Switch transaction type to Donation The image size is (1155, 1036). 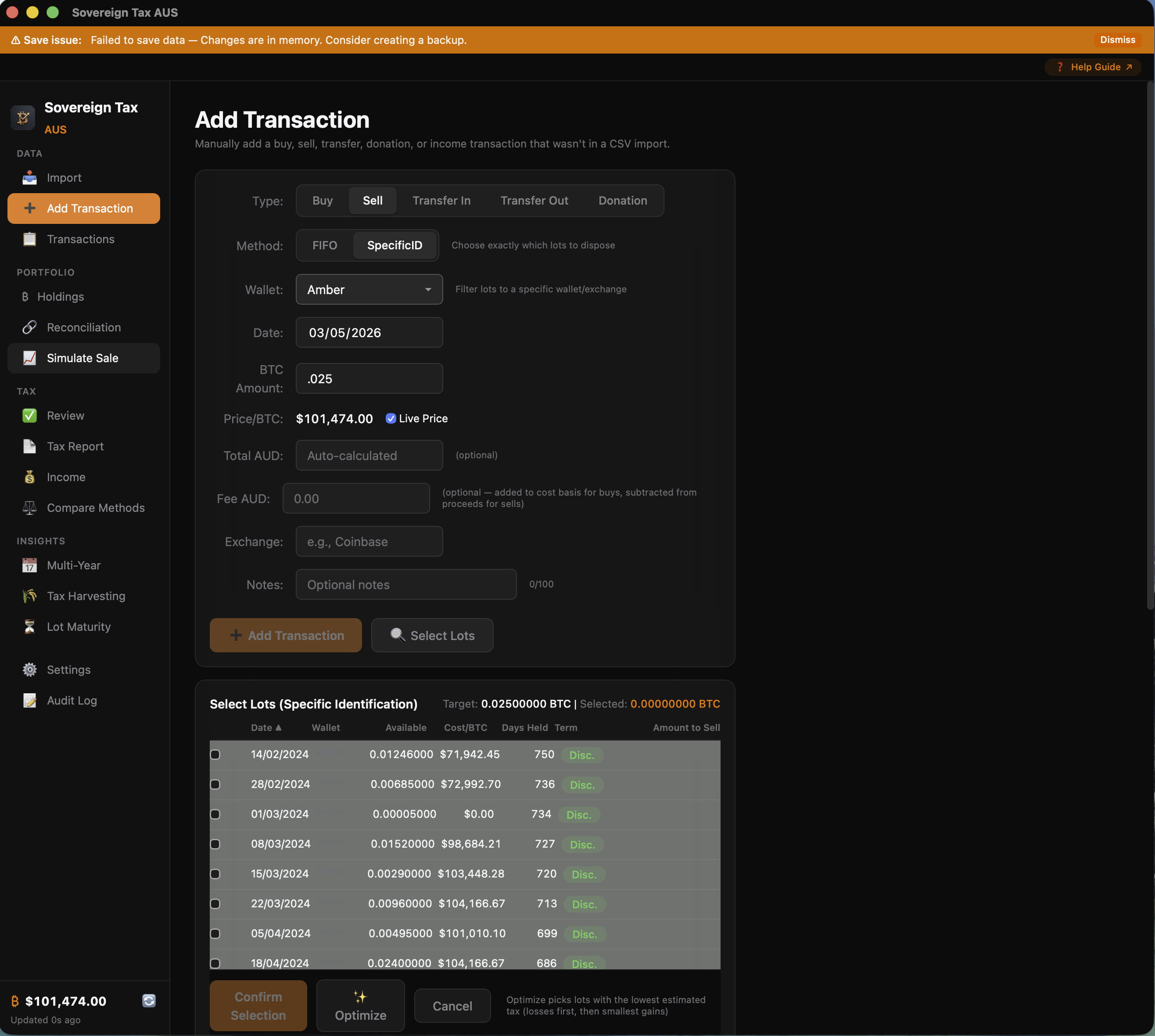pyautogui.click(x=622, y=200)
